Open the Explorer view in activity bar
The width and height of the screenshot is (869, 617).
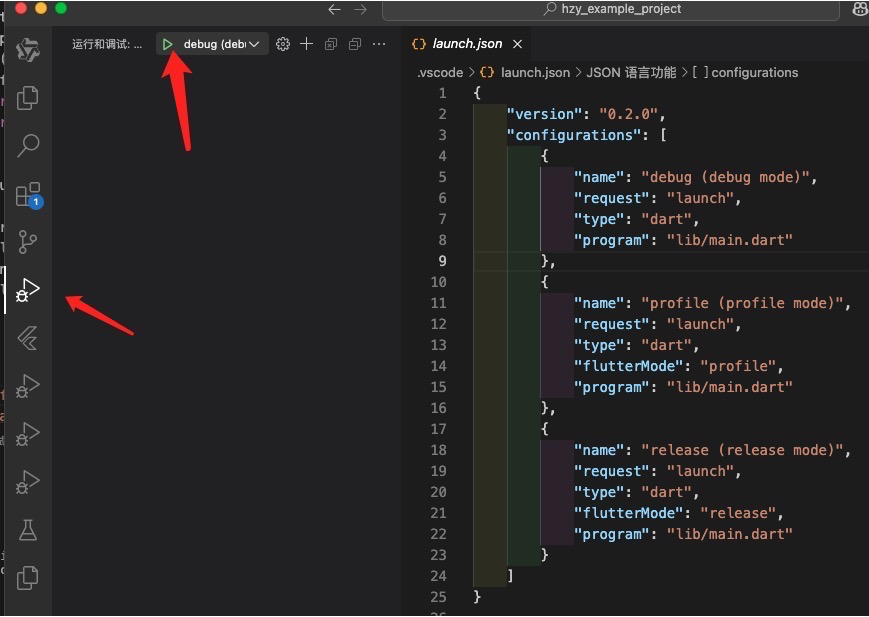28,98
